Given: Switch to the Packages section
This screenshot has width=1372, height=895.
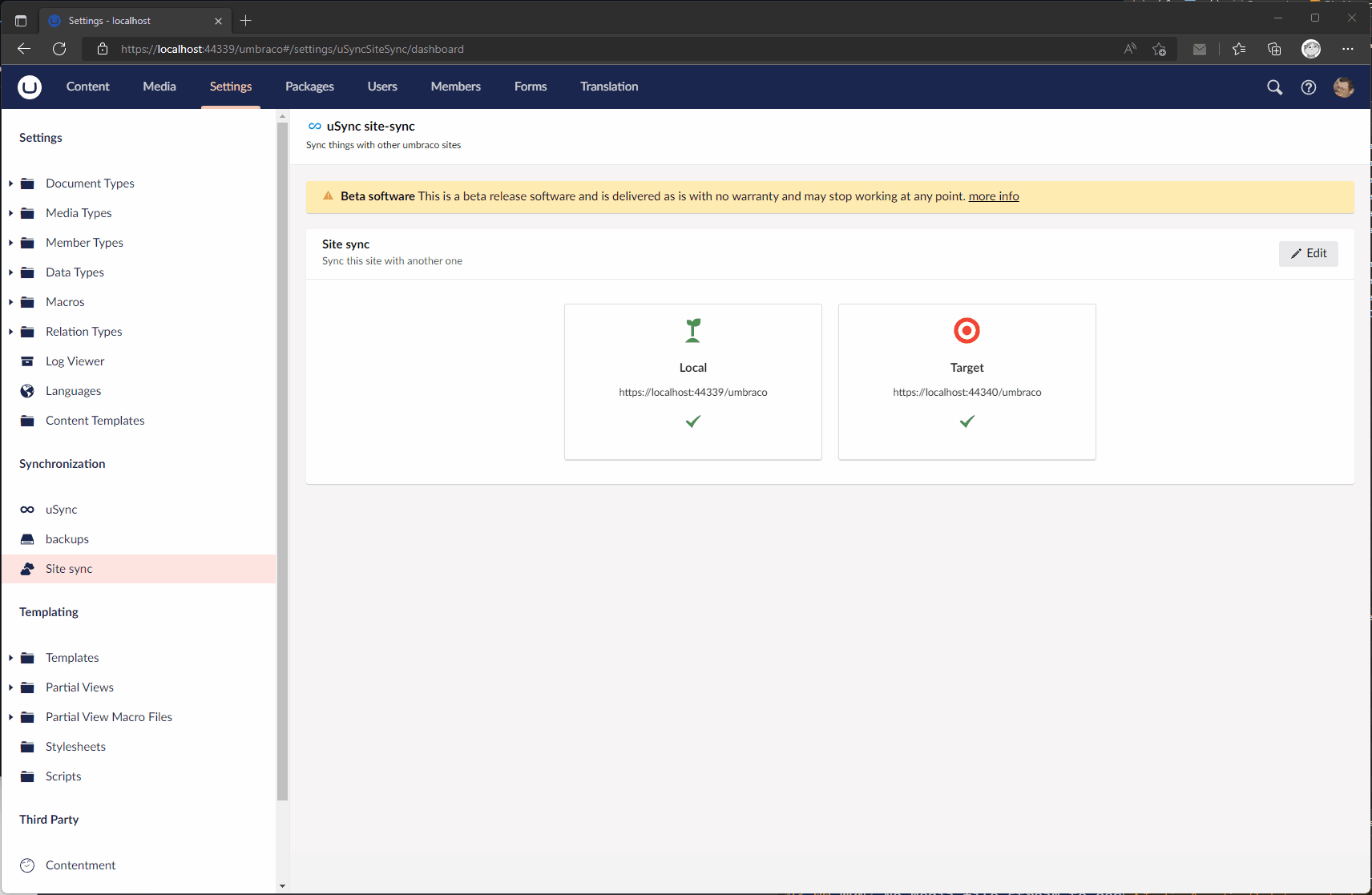Looking at the screenshot, I should [309, 87].
